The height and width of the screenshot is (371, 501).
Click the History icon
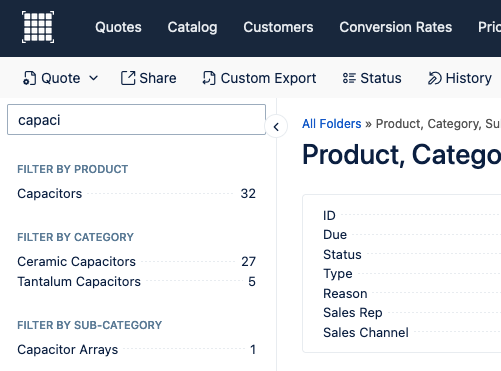[x=435, y=78]
